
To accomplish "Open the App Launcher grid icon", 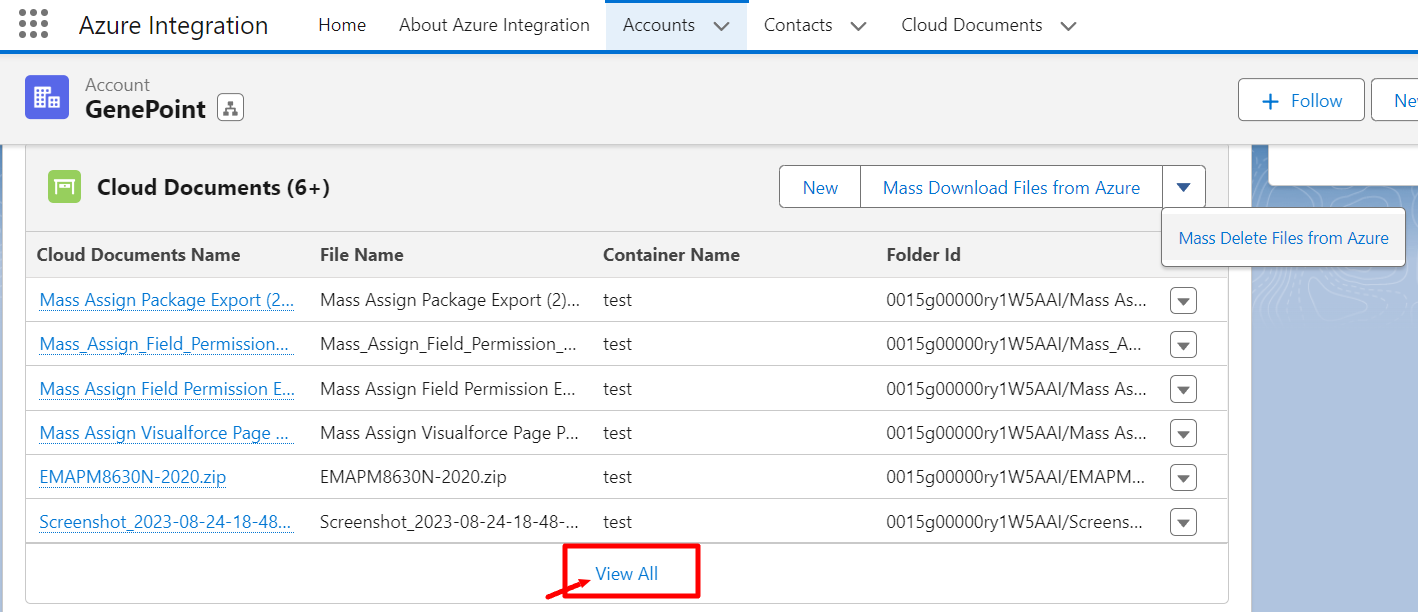I will pyautogui.click(x=33, y=25).
